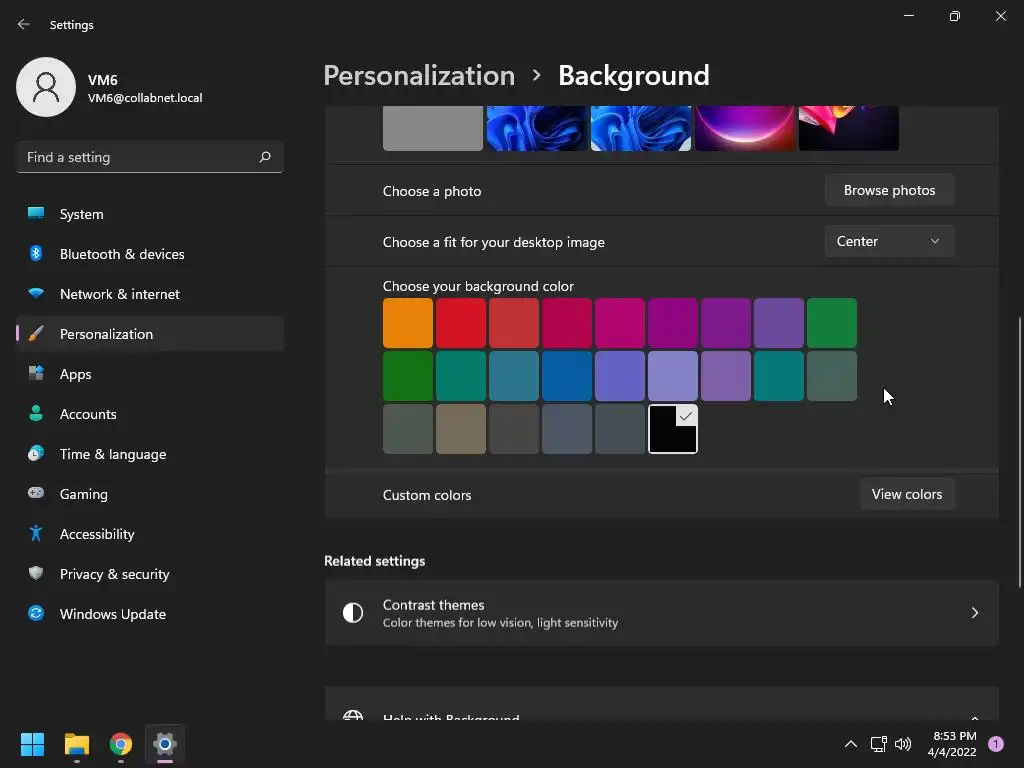Viewport: 1024px width, 768px height.
Task: Click the network tray icon
Action: [x=878, y=744]
